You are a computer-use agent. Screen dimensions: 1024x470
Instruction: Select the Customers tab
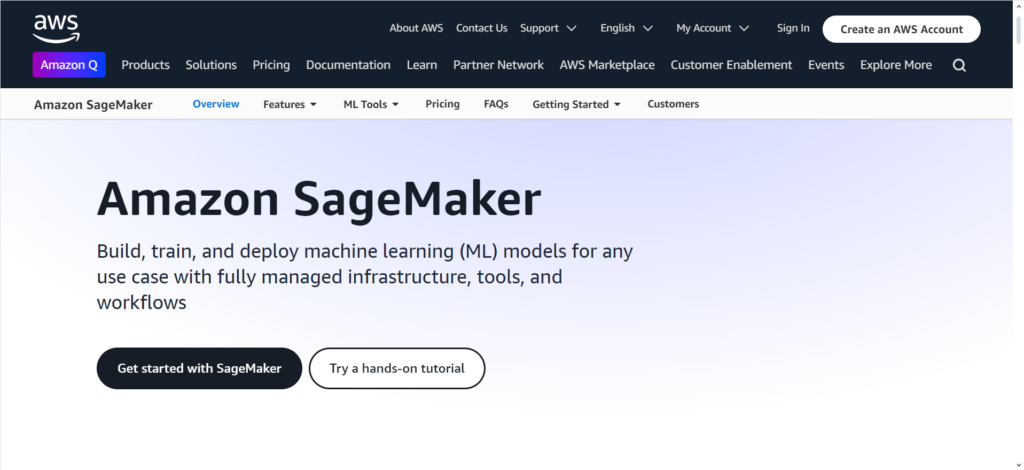click(x=673, y=104)
